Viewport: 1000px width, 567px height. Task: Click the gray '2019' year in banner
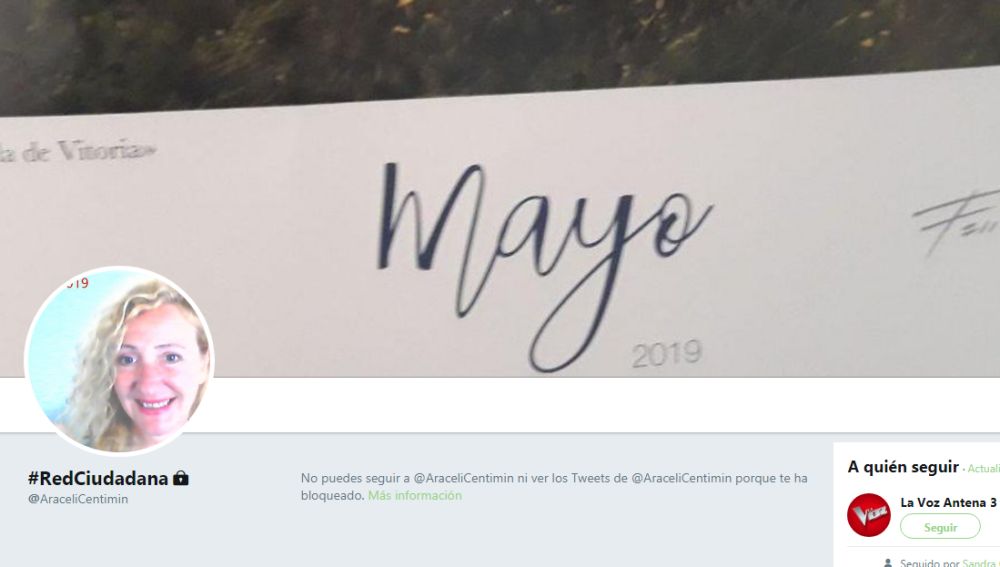tap(667, 354)
